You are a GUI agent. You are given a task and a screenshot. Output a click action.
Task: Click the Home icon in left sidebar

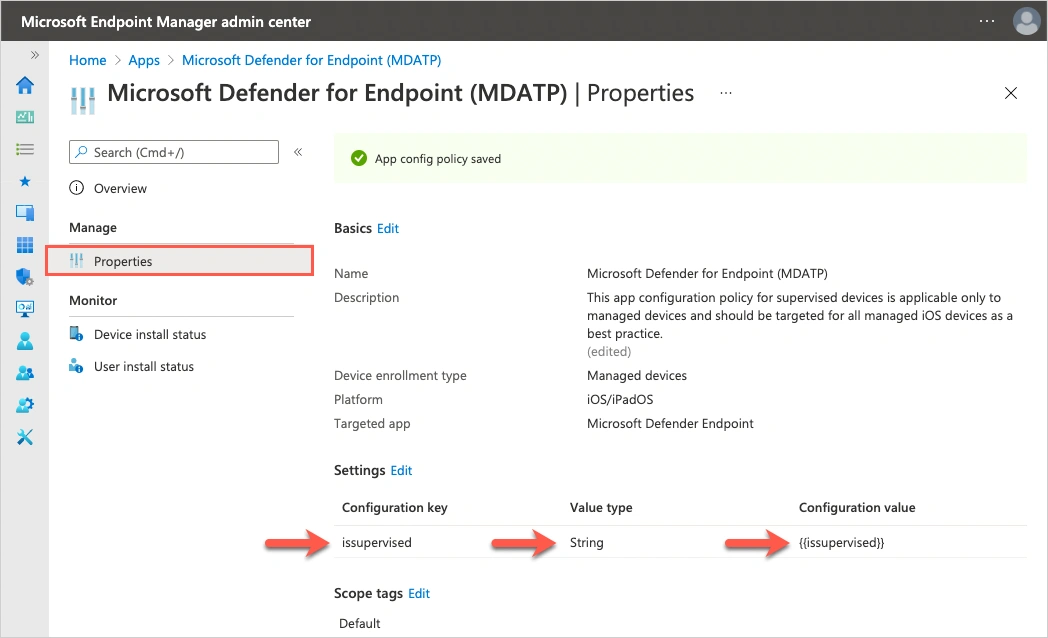25,85
